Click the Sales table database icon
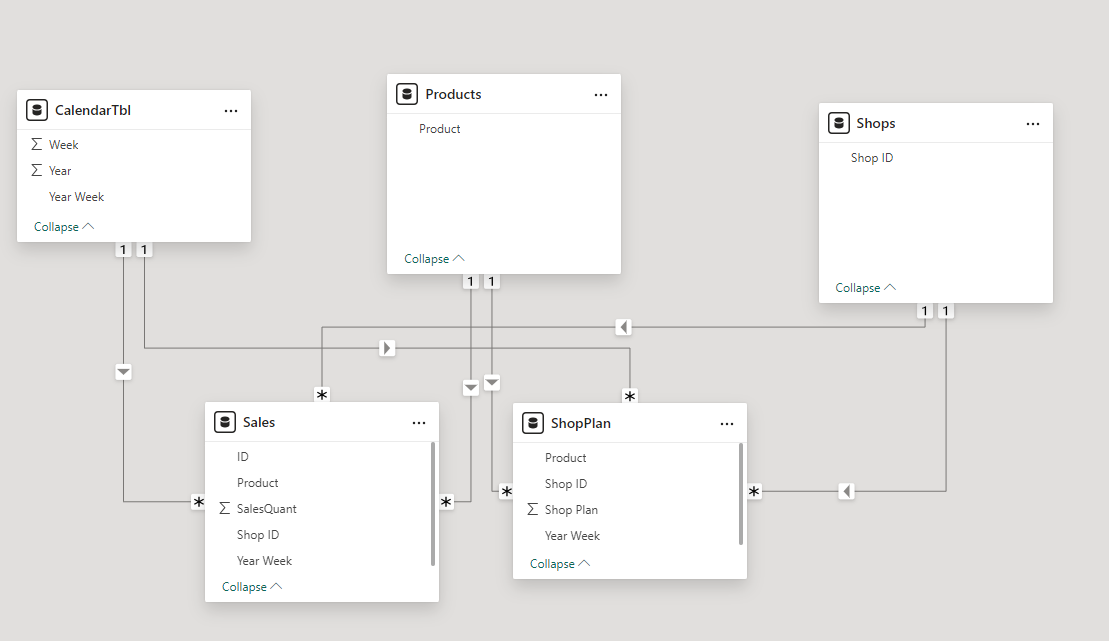This screenshot has height=641, width=1109. tap(225, 422)
